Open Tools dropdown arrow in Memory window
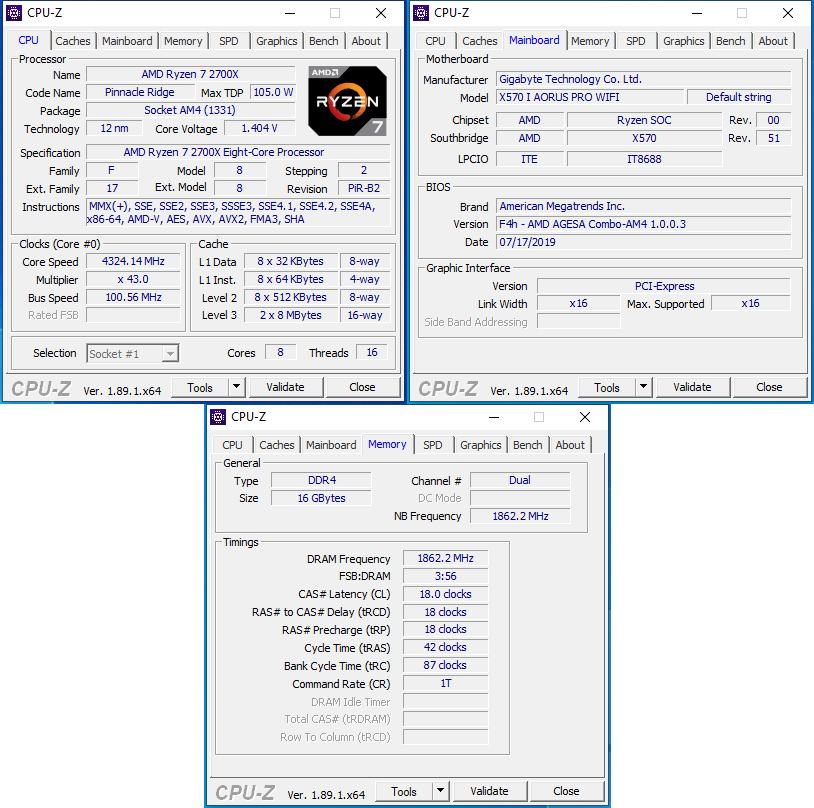The image size is (814, 808). click(x=440, y=791)
